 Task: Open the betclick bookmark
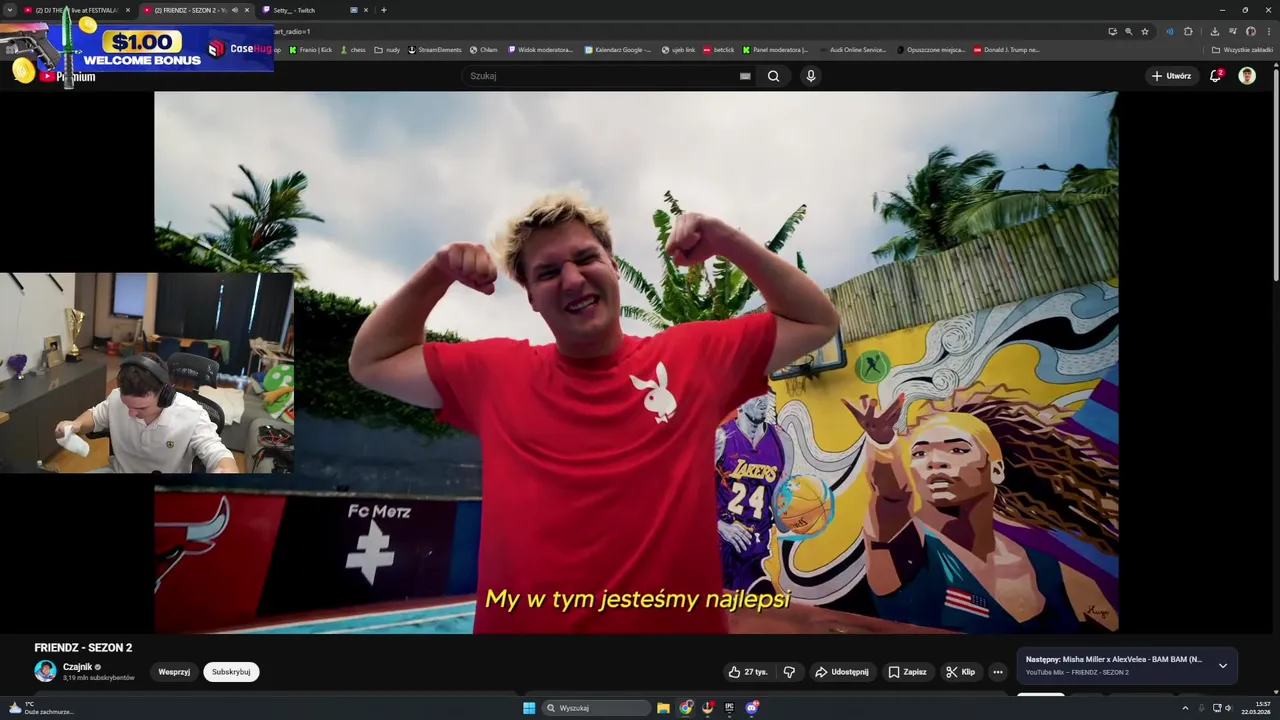click(719, 49)
